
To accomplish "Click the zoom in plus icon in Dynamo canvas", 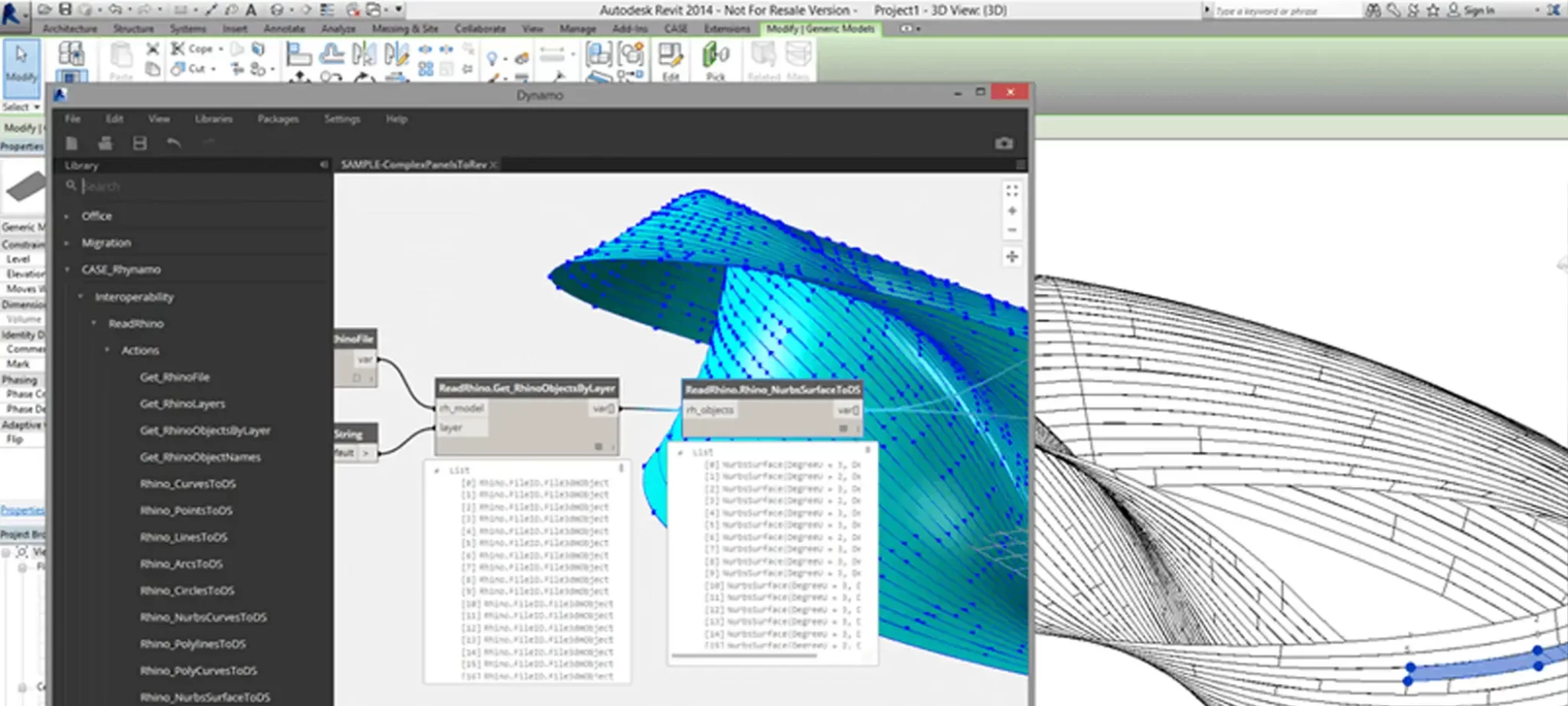I will point(1012,211).
